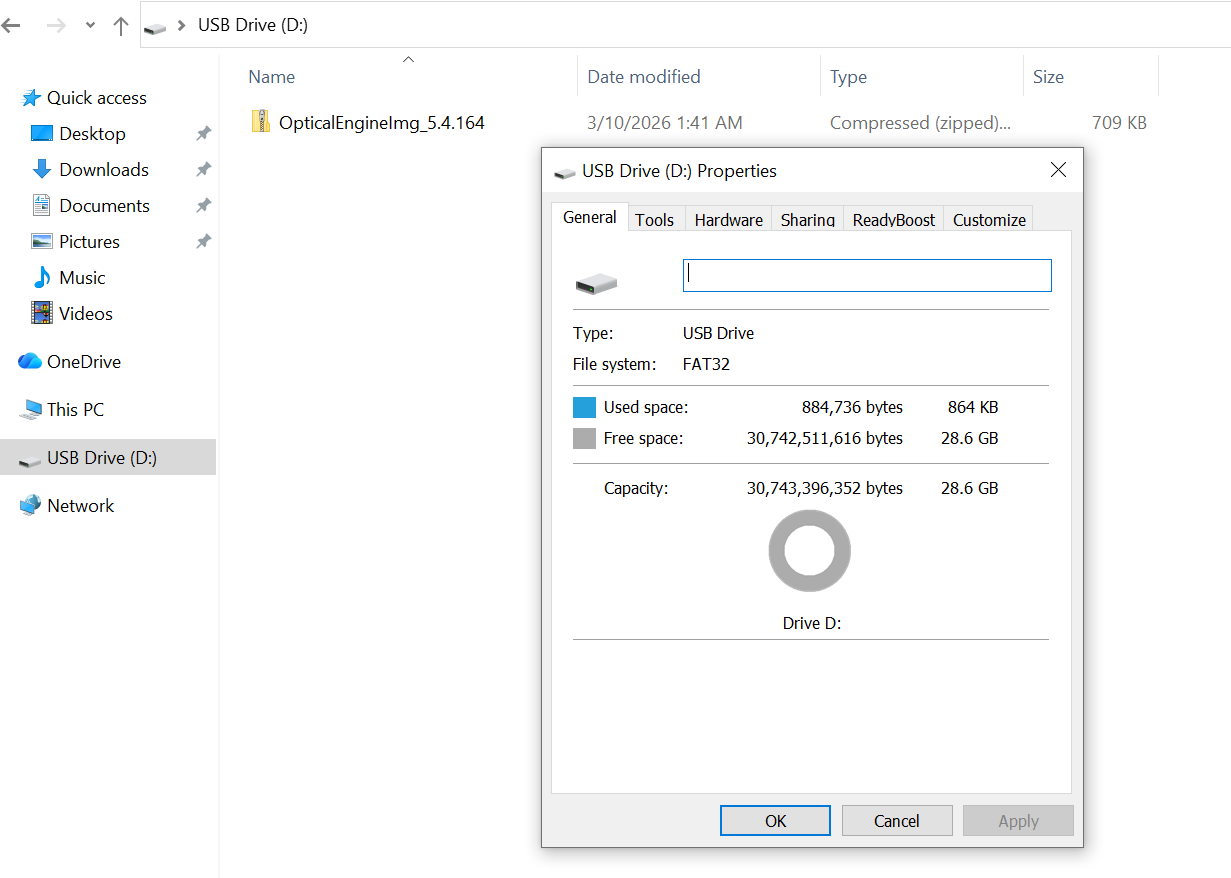The image size is (1231, 878).
Task: Click the blue Used space color swatch
Action: tap(584, 408)
